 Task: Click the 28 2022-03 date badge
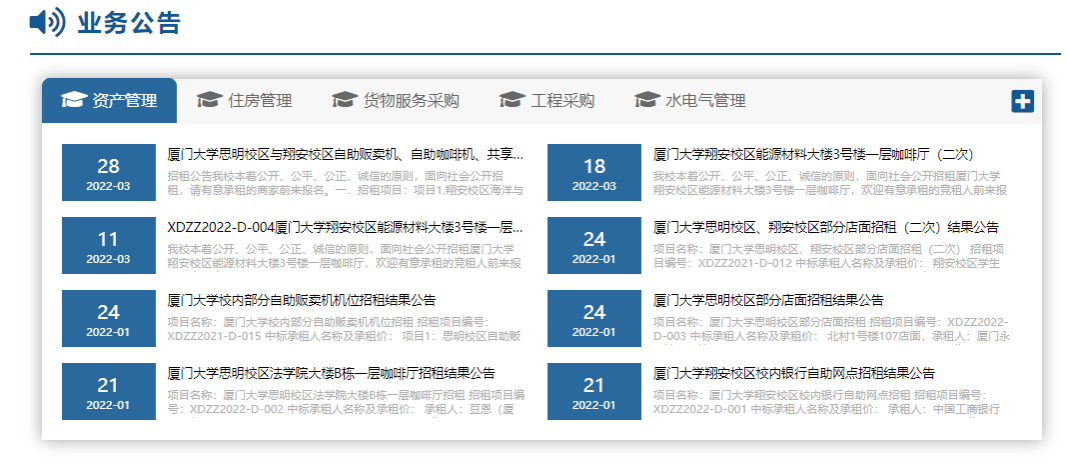[x=108, y=172]
